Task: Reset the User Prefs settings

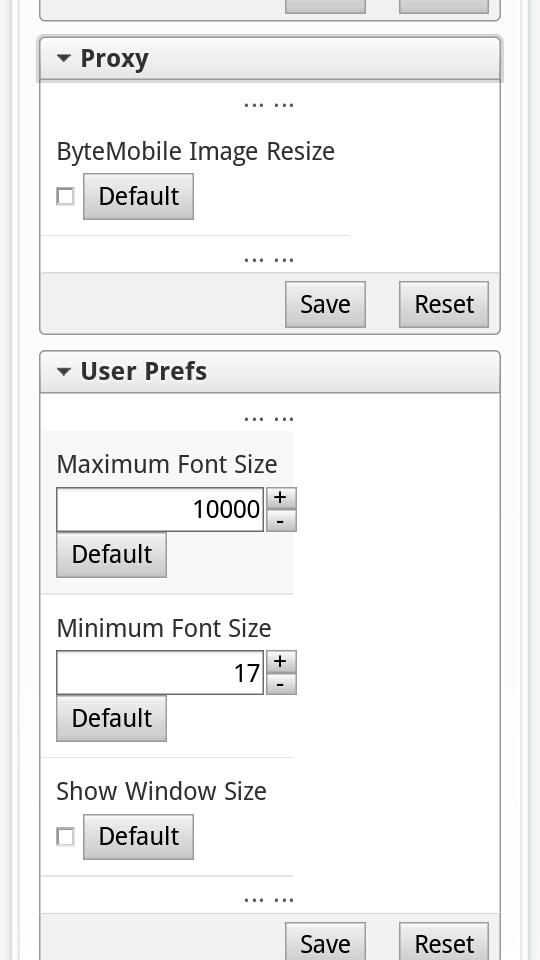Action: click(x=444, y=943)
